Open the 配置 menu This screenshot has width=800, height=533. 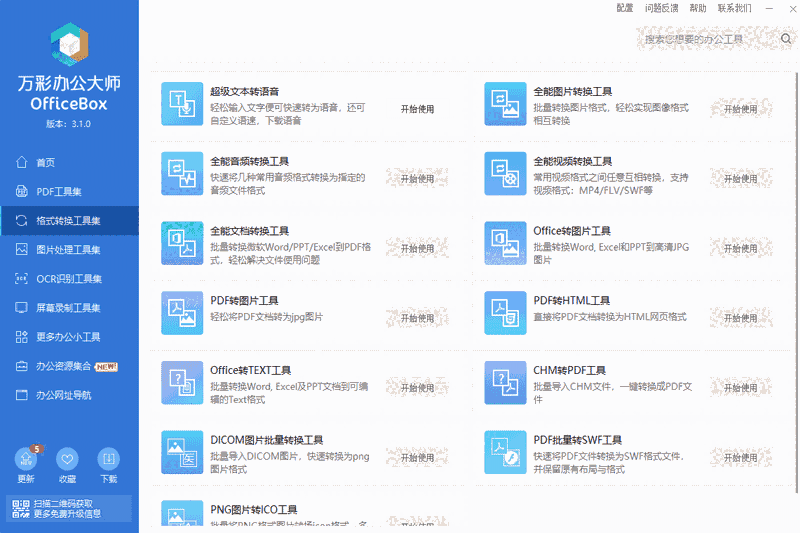pyautogui.click(x=624, y=8)
